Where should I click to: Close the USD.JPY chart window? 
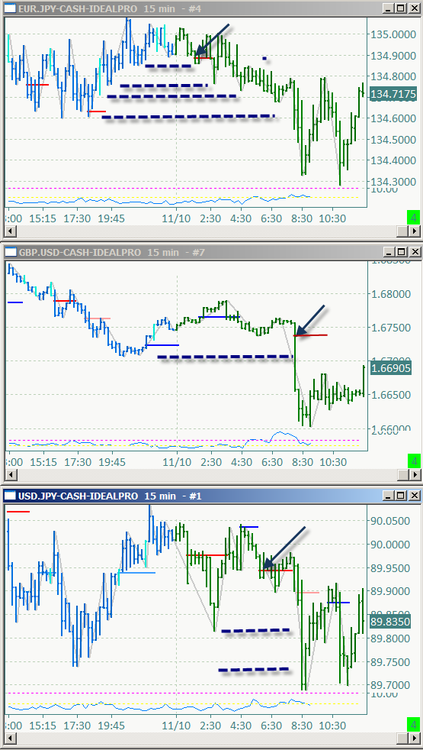(x=413, y=496)
